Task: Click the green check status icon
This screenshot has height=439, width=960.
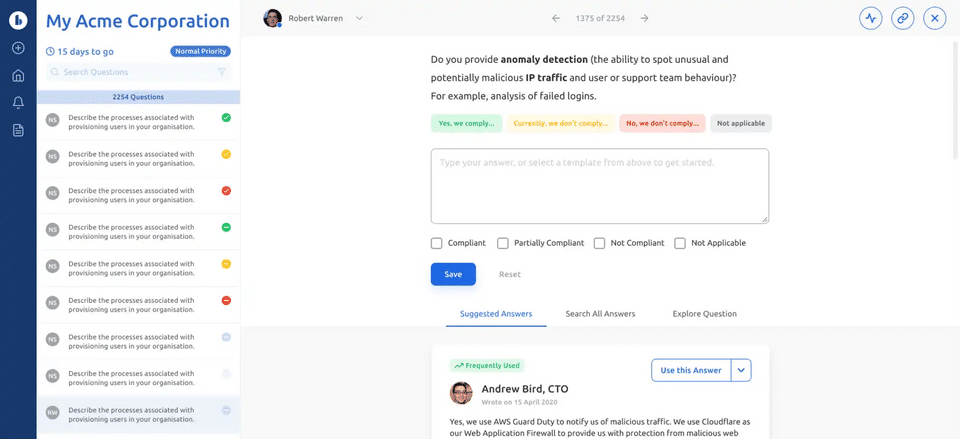Action: [x=226, y=118]
